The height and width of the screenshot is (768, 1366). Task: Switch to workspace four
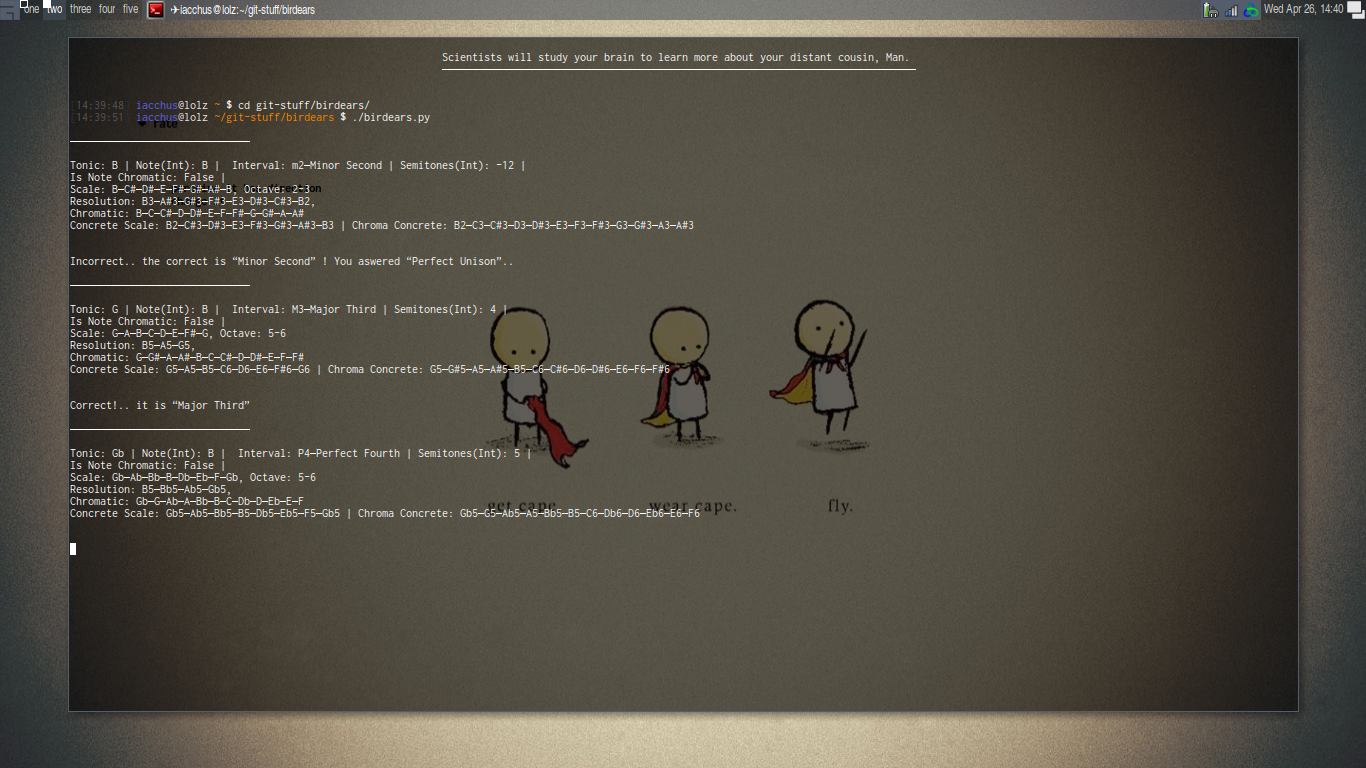tap(106, 9)
